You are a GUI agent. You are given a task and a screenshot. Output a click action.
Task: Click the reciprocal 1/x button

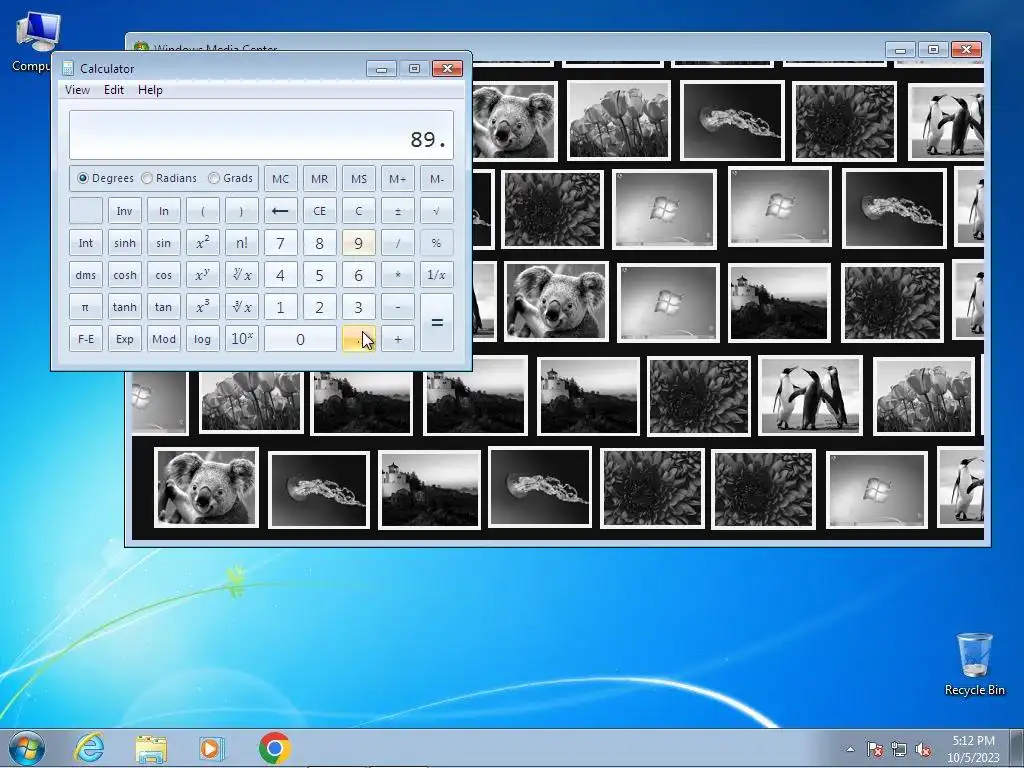[x=436, y=275]
